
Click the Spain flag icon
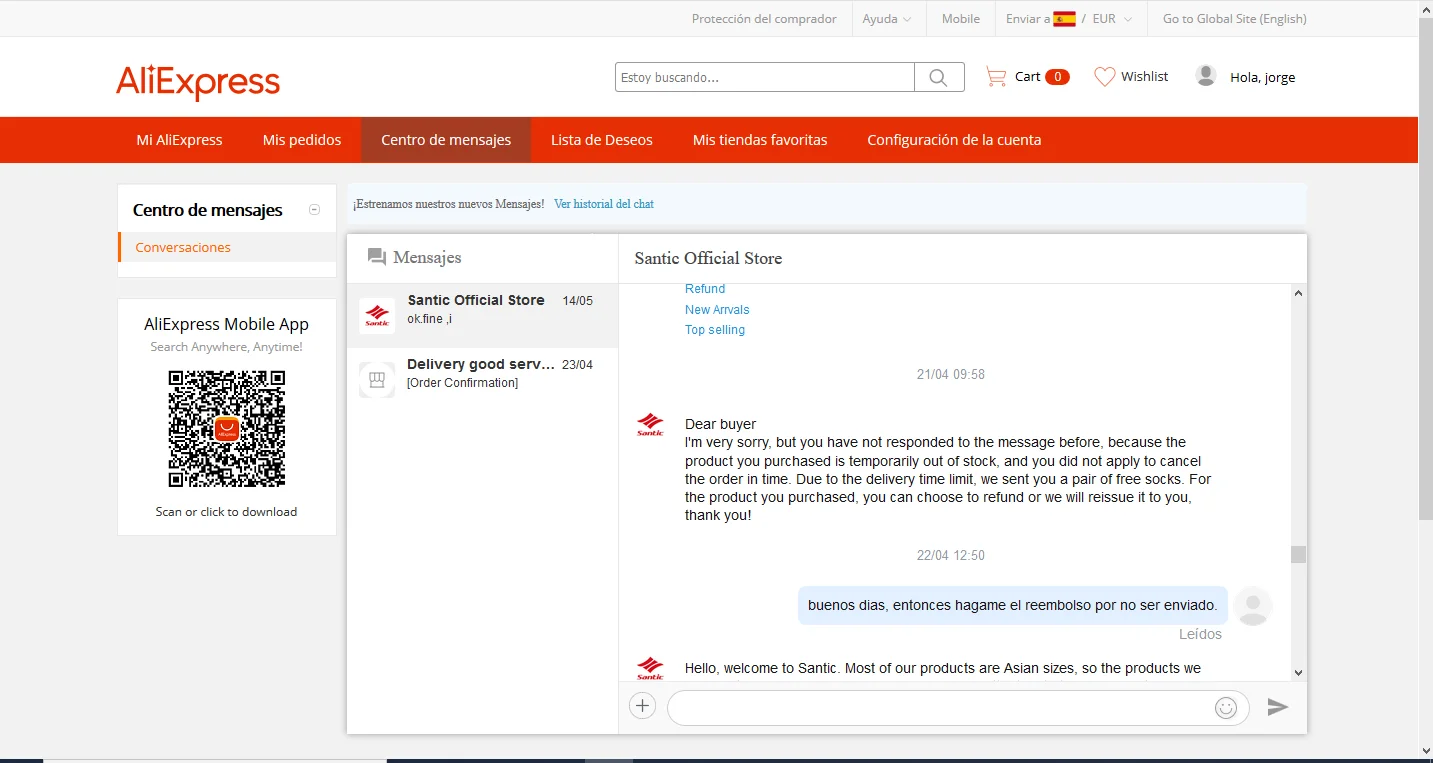(x=1064, y=19)
